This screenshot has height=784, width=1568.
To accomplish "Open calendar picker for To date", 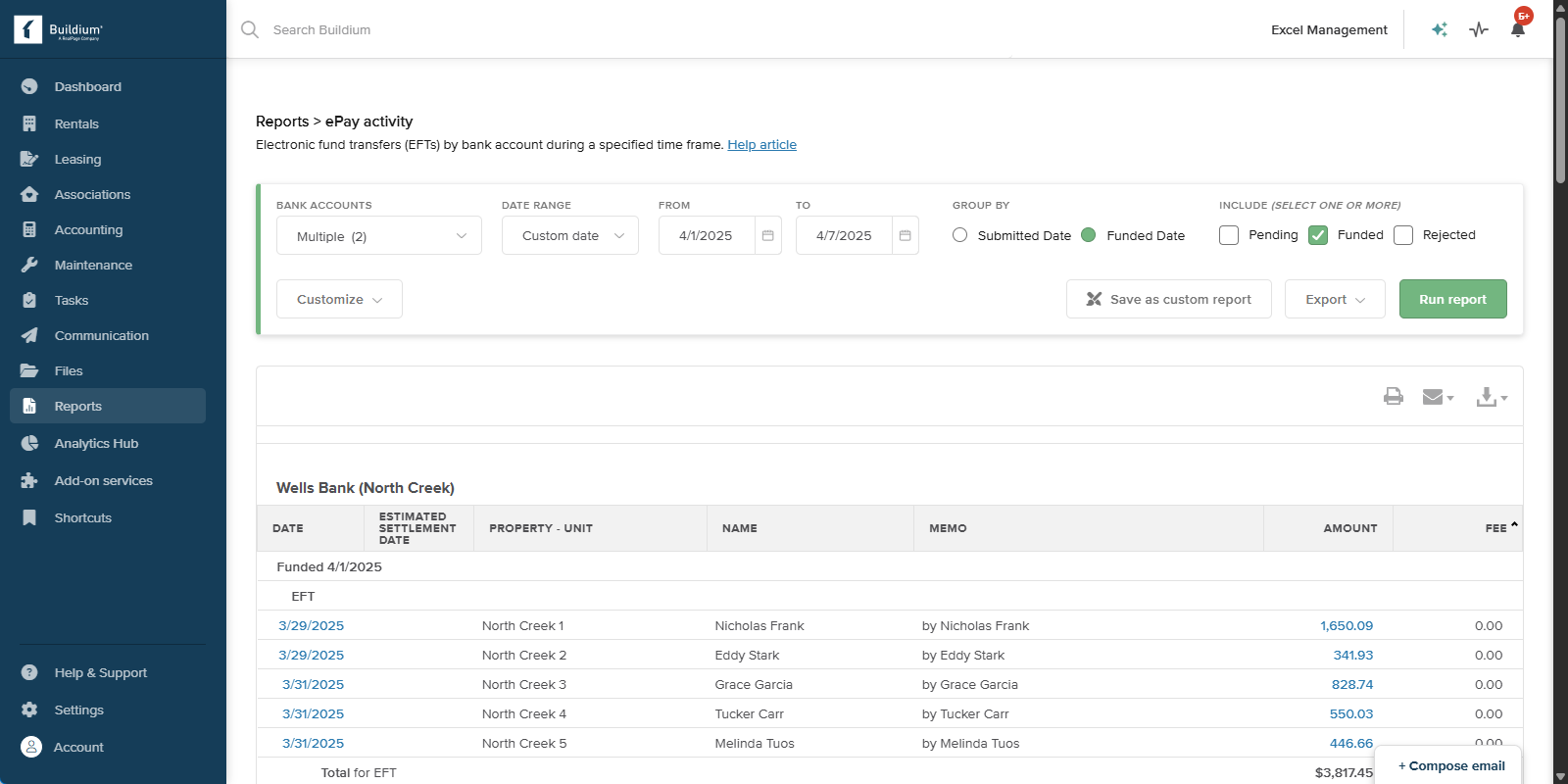I will coord(905,236).
